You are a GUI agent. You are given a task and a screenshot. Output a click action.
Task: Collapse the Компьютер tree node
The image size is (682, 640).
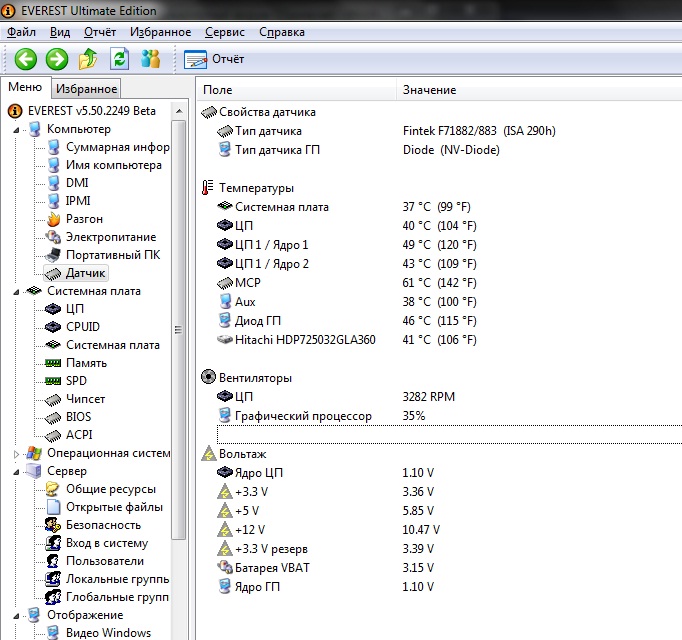click(x=16, y=129)
